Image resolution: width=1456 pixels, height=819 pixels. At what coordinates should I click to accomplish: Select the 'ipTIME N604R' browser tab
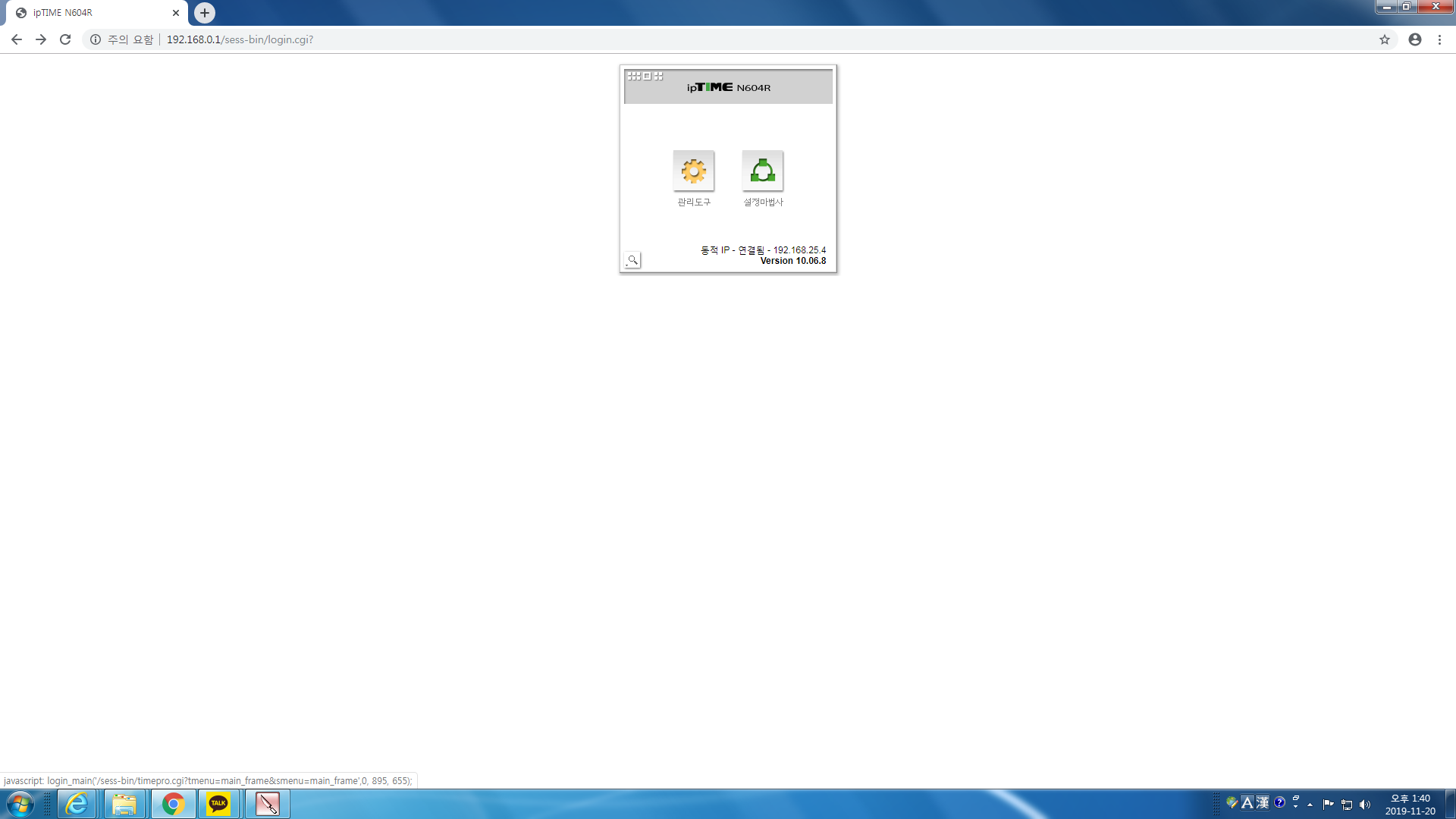pos(96,13)
